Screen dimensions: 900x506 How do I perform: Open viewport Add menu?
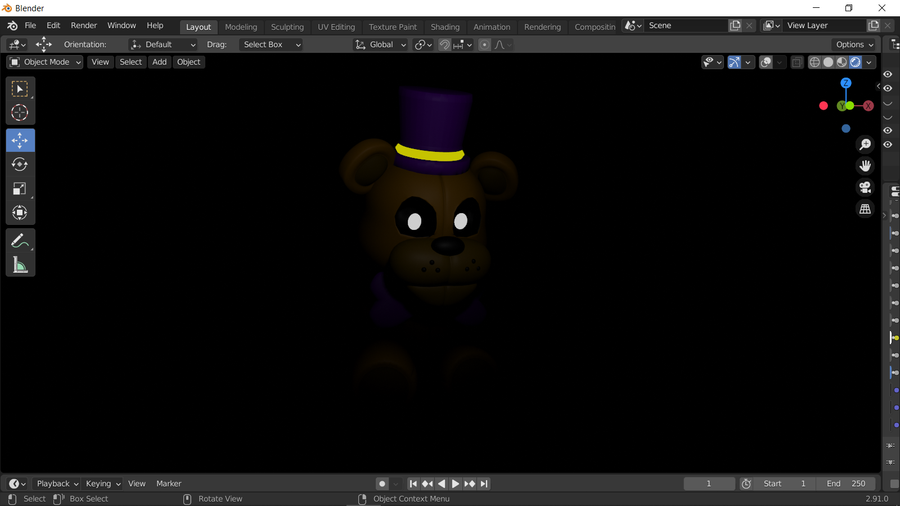(x=159, y=62)
